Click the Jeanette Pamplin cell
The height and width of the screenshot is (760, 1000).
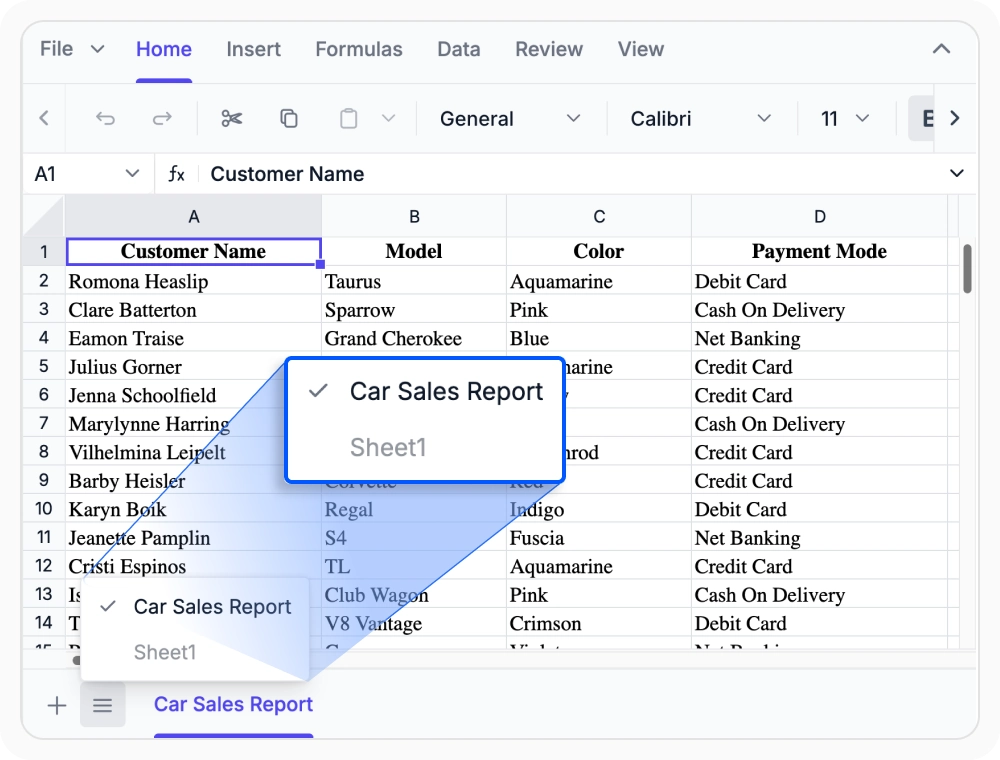pos(193,538)
